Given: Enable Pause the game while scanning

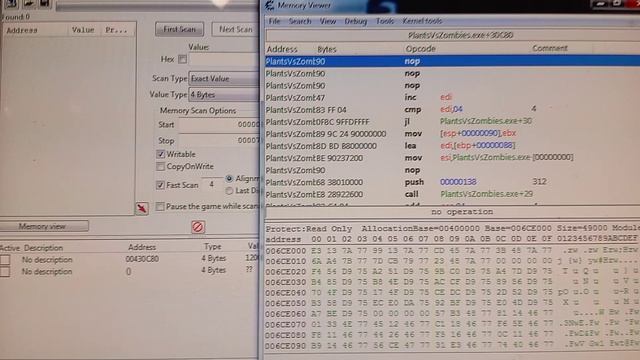Looking at the screenshot, I should click(160, 207).
